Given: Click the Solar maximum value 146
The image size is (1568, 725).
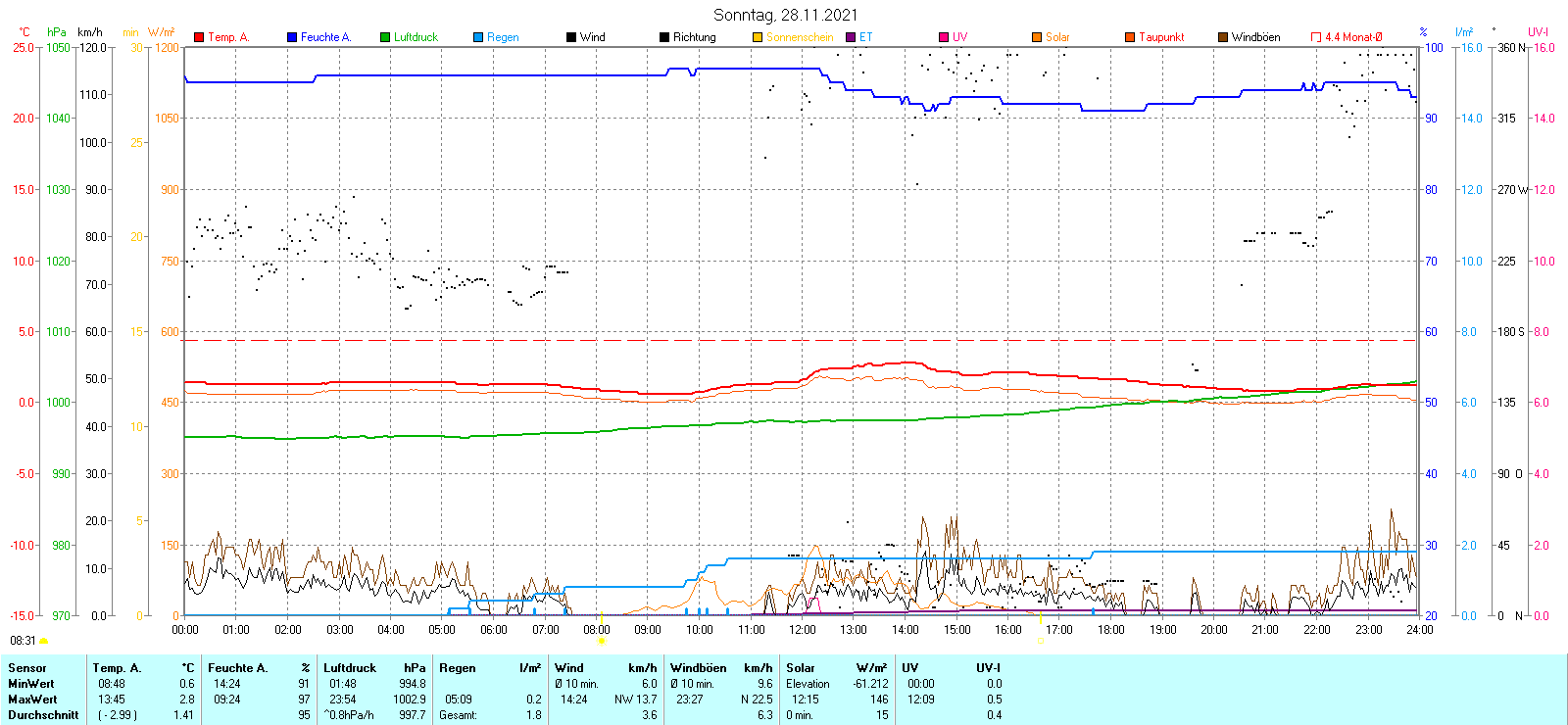Looking at the screenshot, I should (x=879, y=700).
